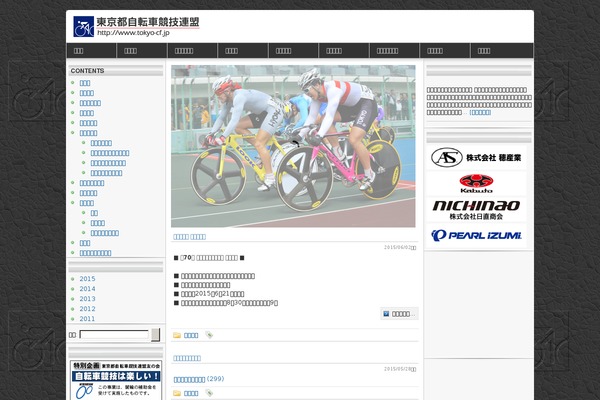Open the 2015 archive link
The image size is (600, 400).
(87, 279)
